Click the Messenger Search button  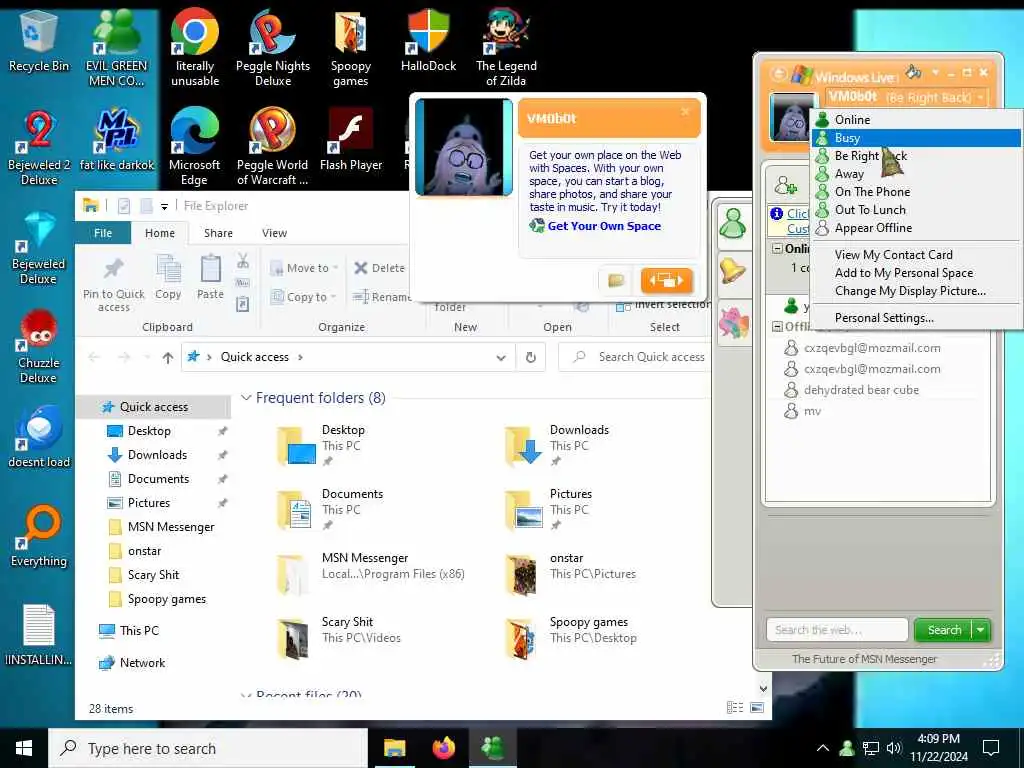click(x=944, y=630)
